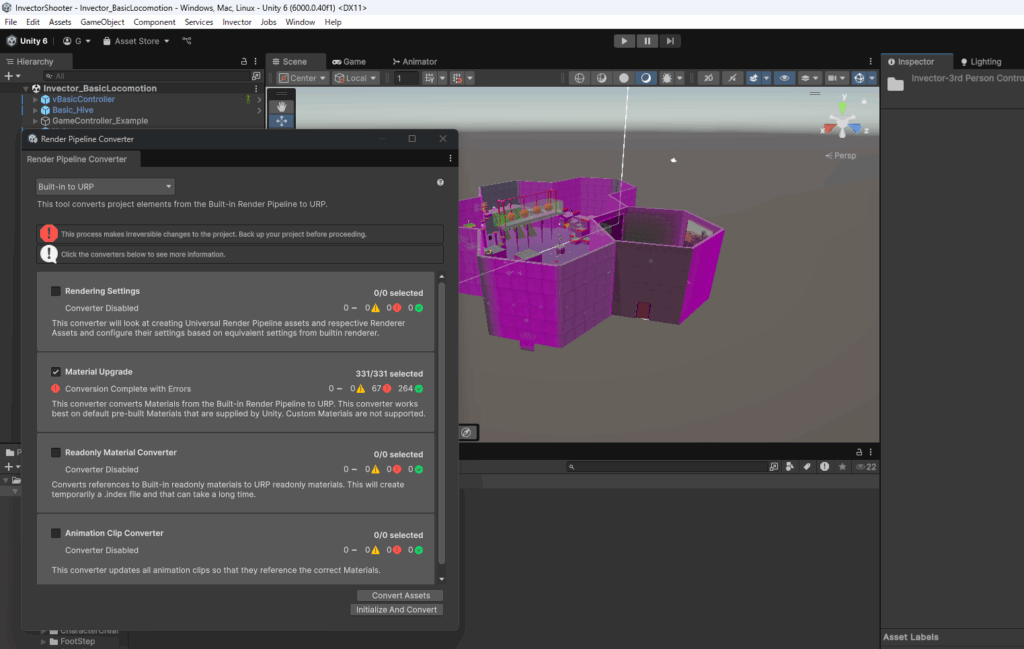Screen dimensions: 1024x649
Task: Click the Project search field
Action: (667, 467)
